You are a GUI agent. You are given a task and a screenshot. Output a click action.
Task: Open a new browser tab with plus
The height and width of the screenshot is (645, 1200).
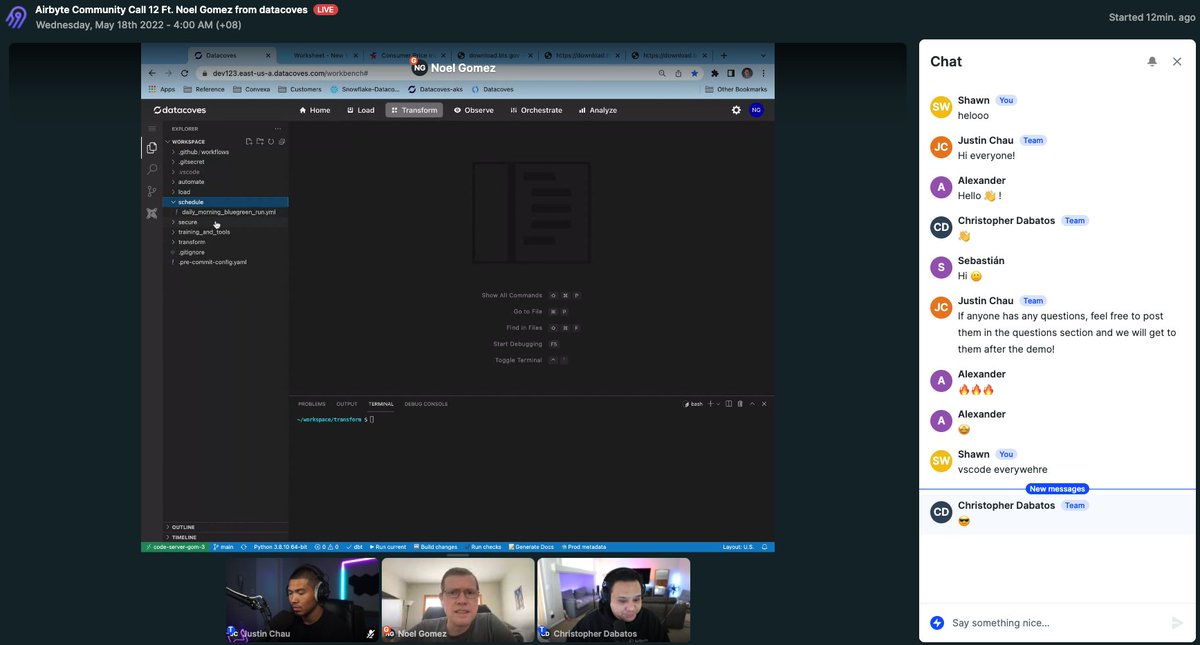(x=724, y=55)
